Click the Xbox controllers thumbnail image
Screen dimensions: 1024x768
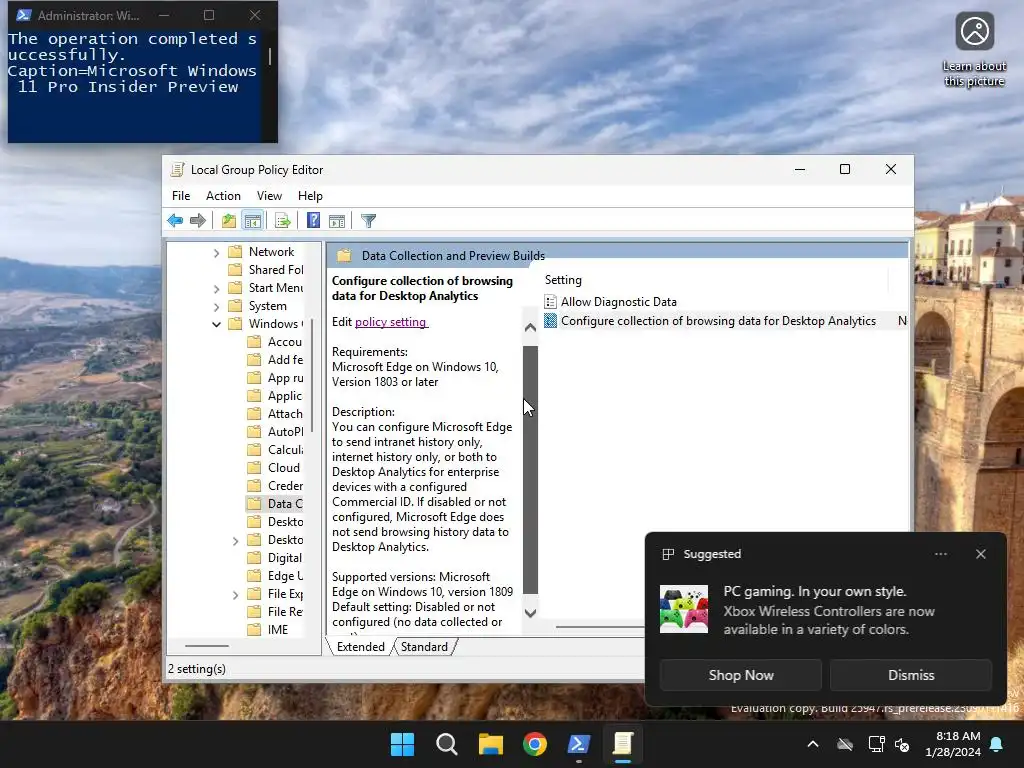pos(684,609)
